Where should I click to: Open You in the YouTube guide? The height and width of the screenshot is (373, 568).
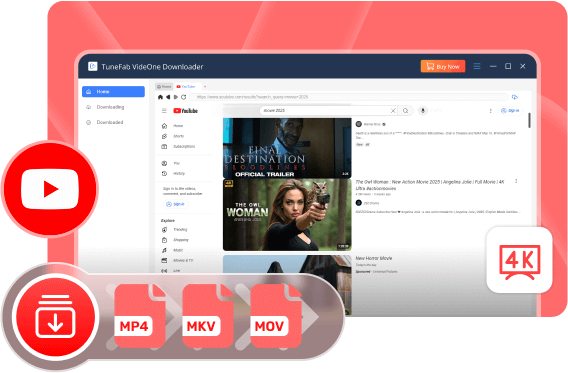pos(171,163)
